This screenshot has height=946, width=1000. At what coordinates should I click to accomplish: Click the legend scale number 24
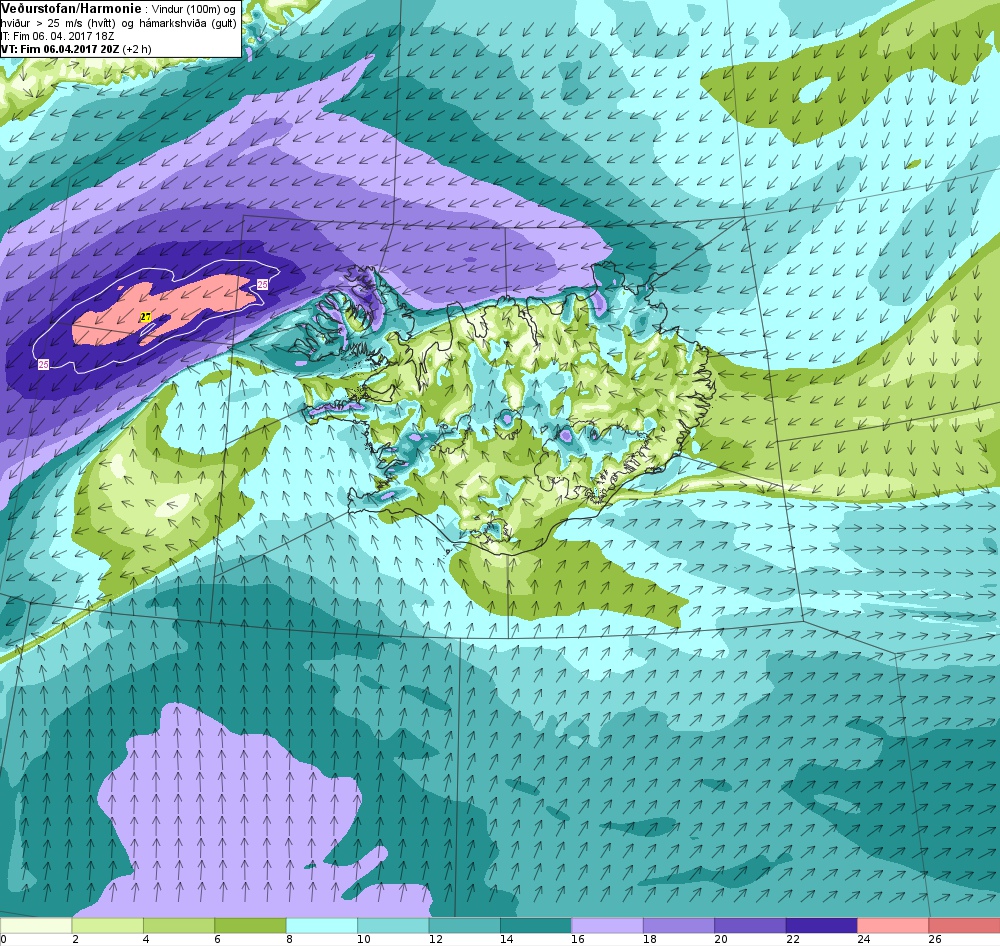click(864, 939)
